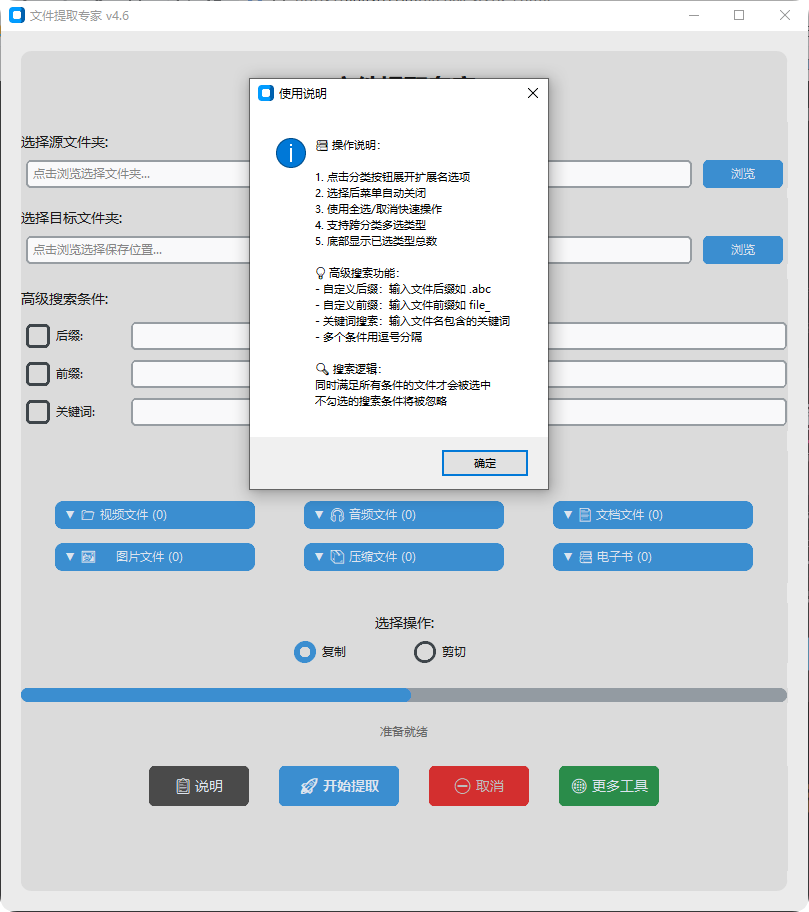The image size is (809, 912).
Task: Click the 确定 button in the dialog
Action: click(484, 463)
